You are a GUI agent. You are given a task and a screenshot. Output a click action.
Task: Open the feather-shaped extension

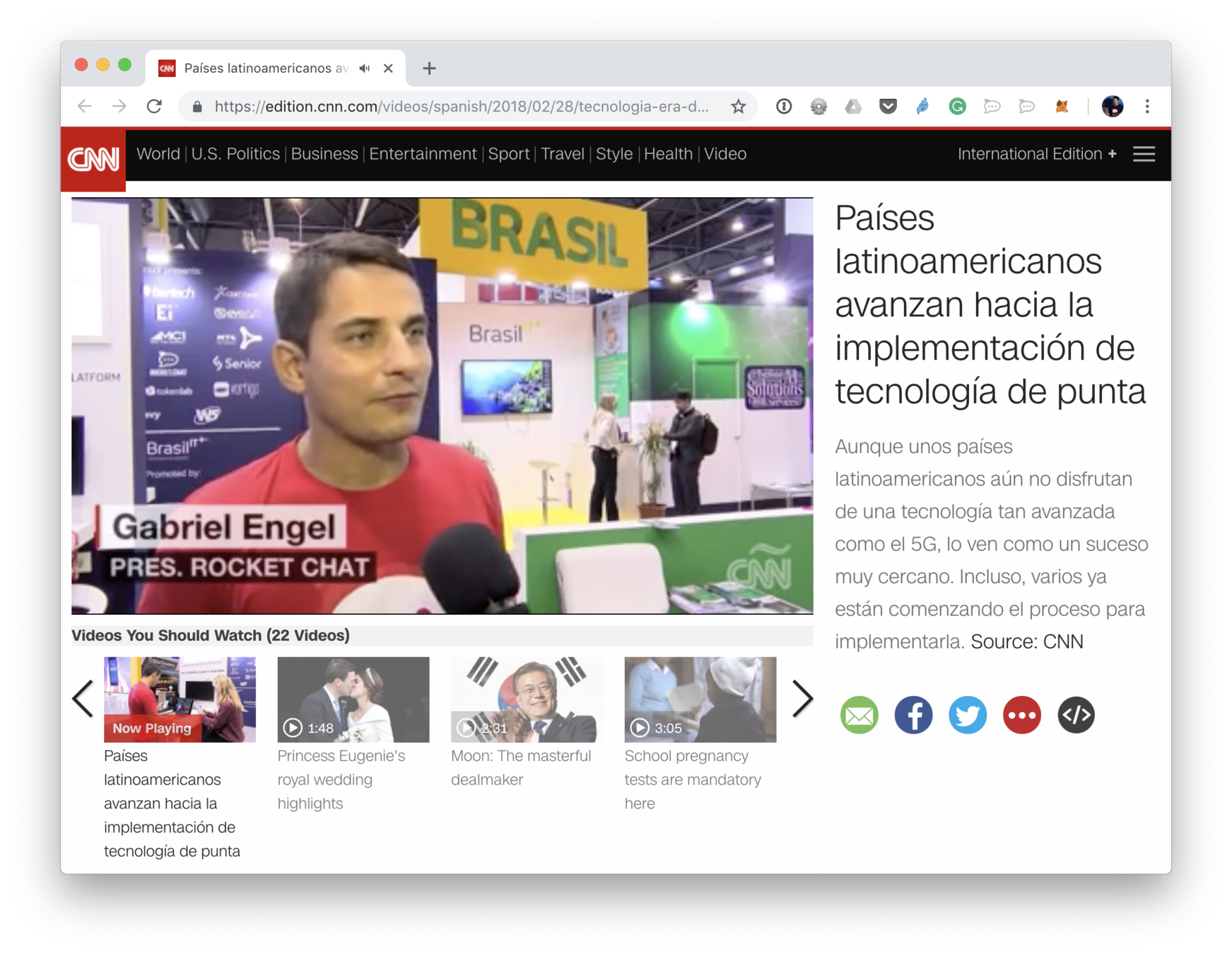point(922,107)
